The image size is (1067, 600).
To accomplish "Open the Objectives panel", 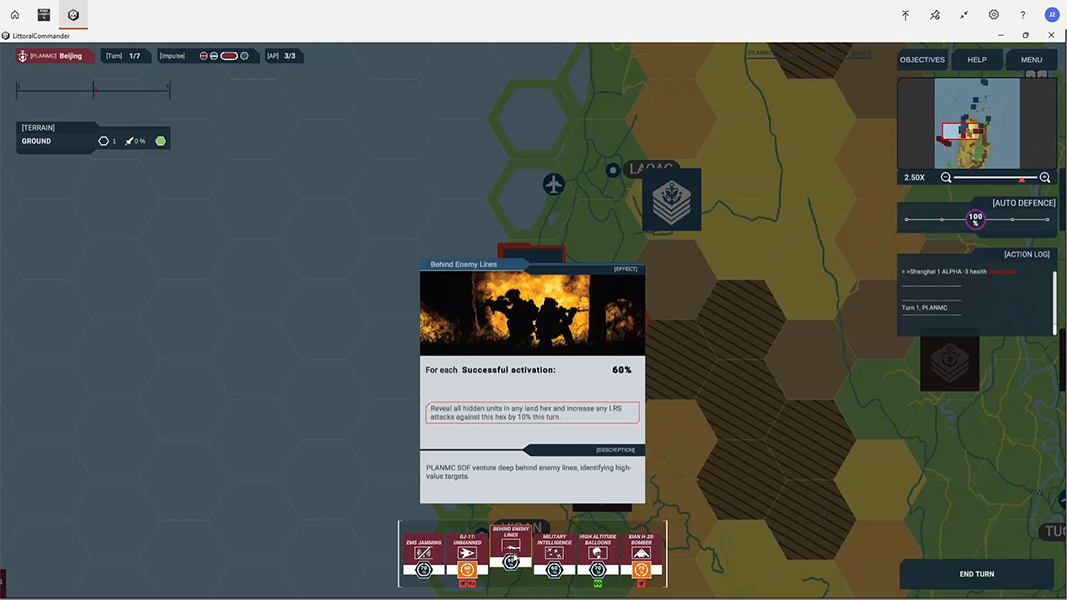I will coord(922,60).
